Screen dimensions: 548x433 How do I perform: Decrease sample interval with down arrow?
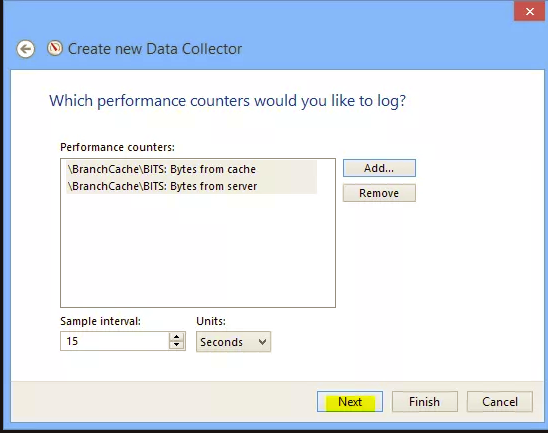(176, 345)
